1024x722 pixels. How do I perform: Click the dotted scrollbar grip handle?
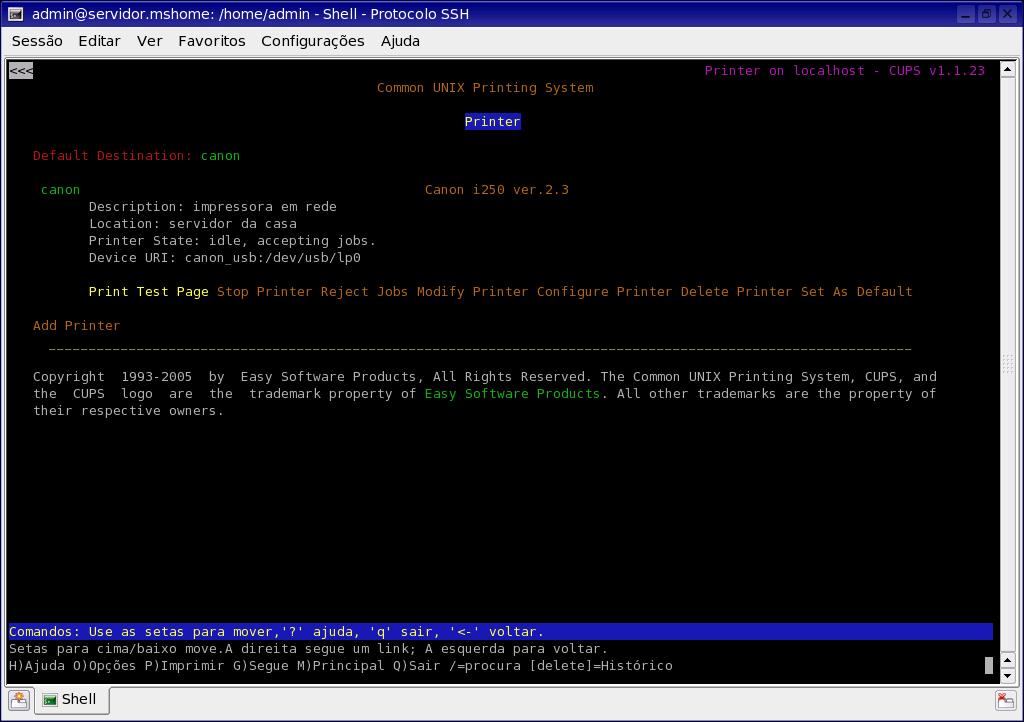coord(1007,363)
